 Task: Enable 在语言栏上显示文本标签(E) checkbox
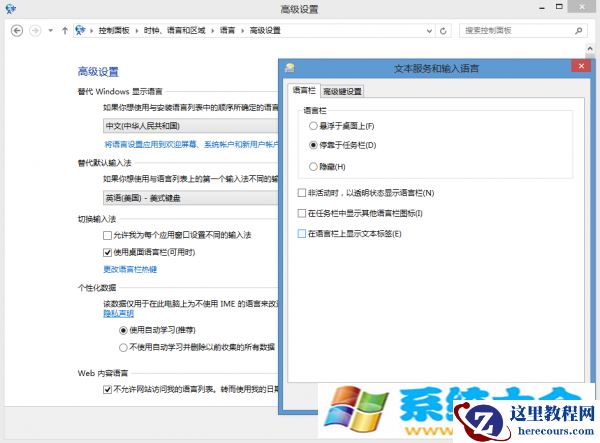pyautogui.click(x=302, y=233)
